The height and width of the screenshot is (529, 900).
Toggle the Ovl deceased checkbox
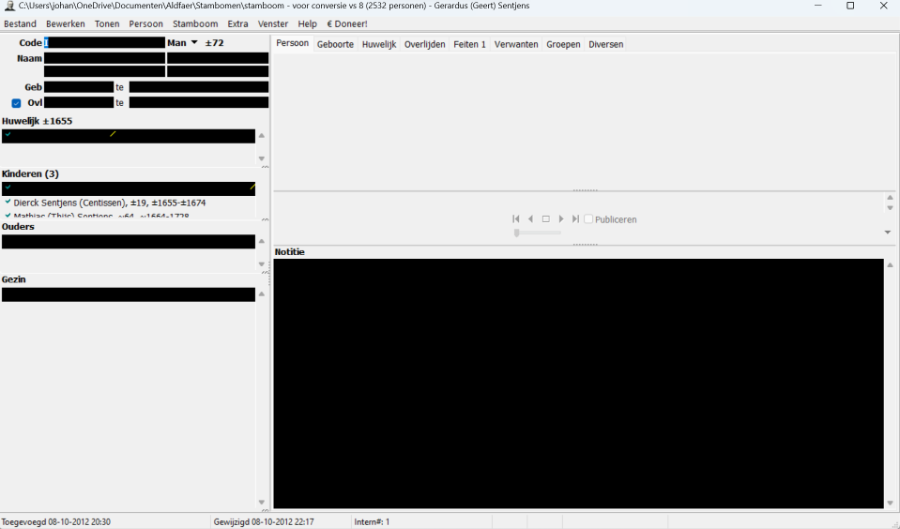pyautogui.click(x=16, y=103)
